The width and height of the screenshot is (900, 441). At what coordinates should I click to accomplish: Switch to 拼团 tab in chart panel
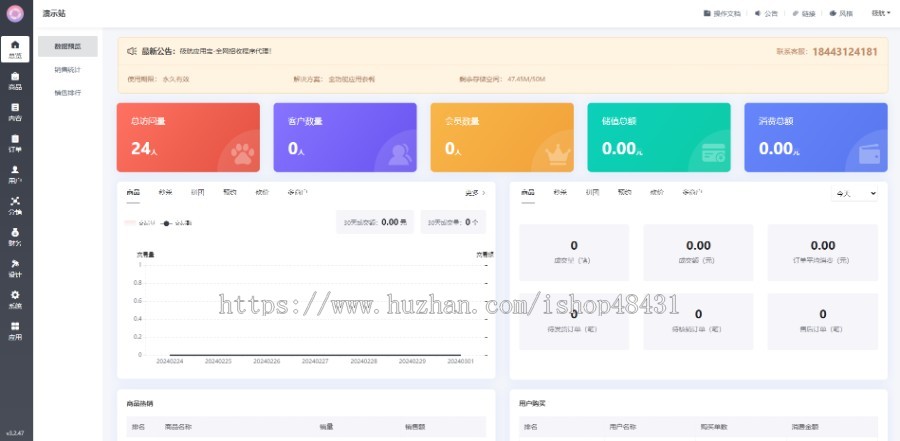pos(197,192)
